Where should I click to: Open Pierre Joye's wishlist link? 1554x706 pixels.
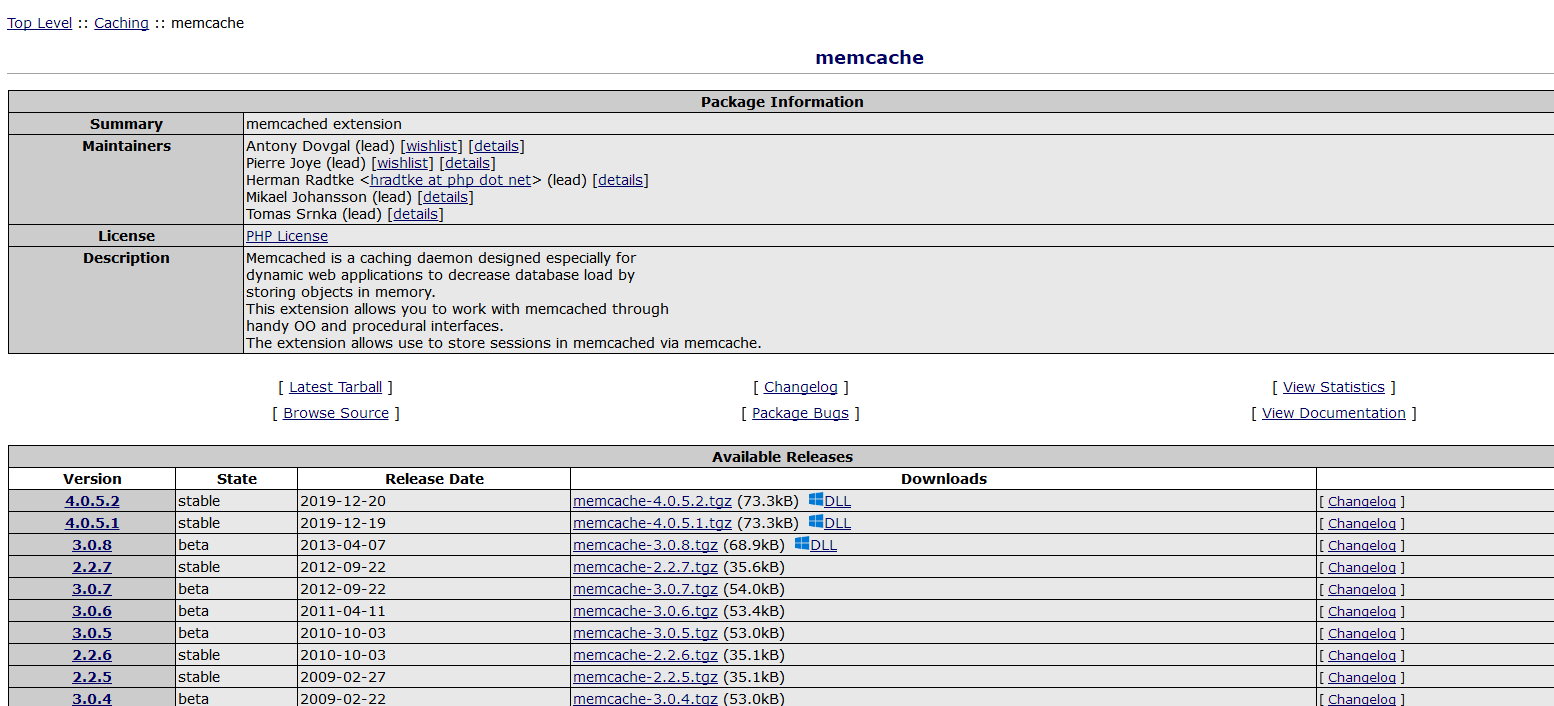[x=402, y=163]
